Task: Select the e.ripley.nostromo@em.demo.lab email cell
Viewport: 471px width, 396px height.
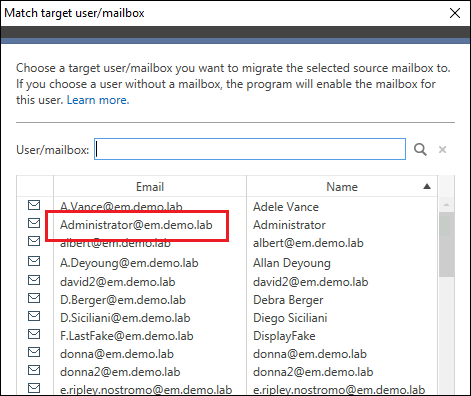Action: (x=146, y=390)
